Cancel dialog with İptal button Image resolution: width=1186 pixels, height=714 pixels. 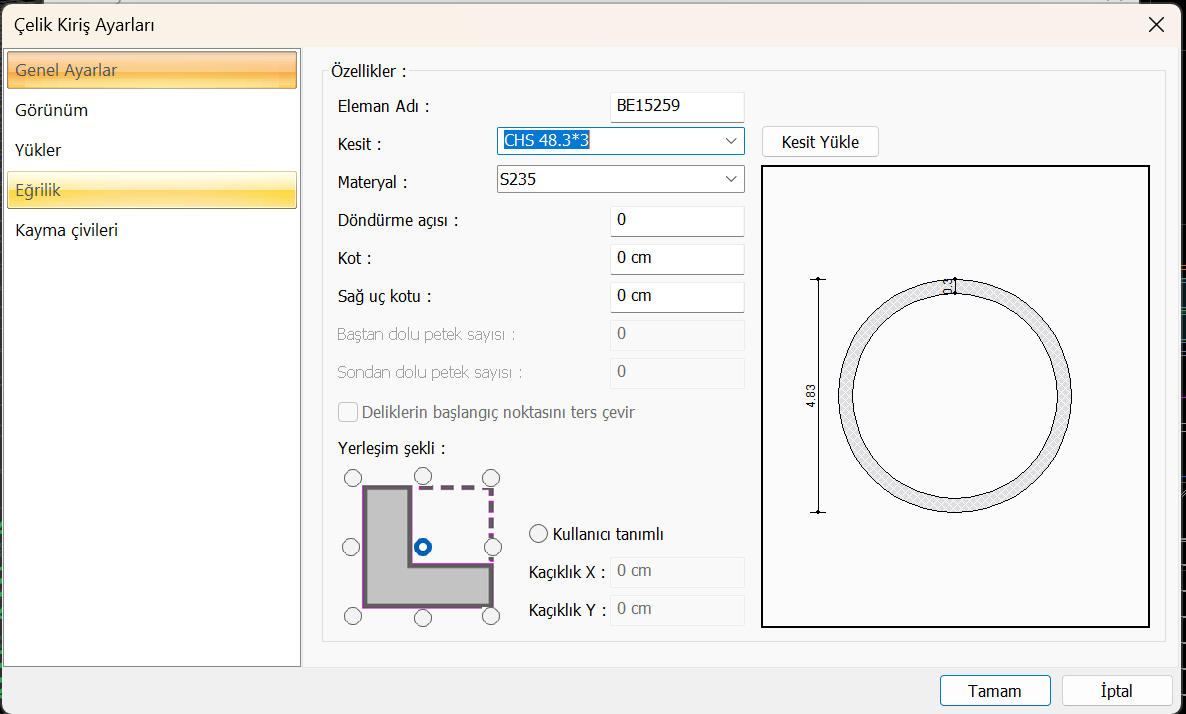(x=1116, y=691)
